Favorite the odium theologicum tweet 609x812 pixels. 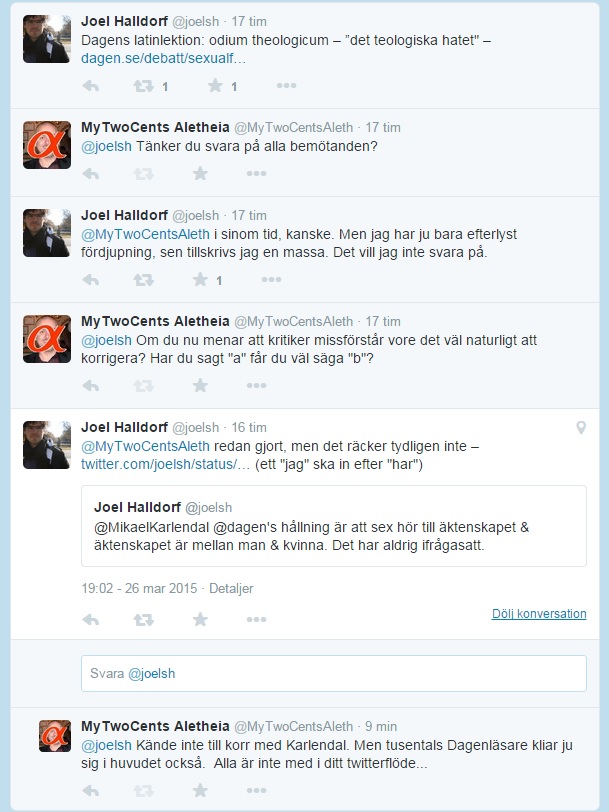pos(214,87)
